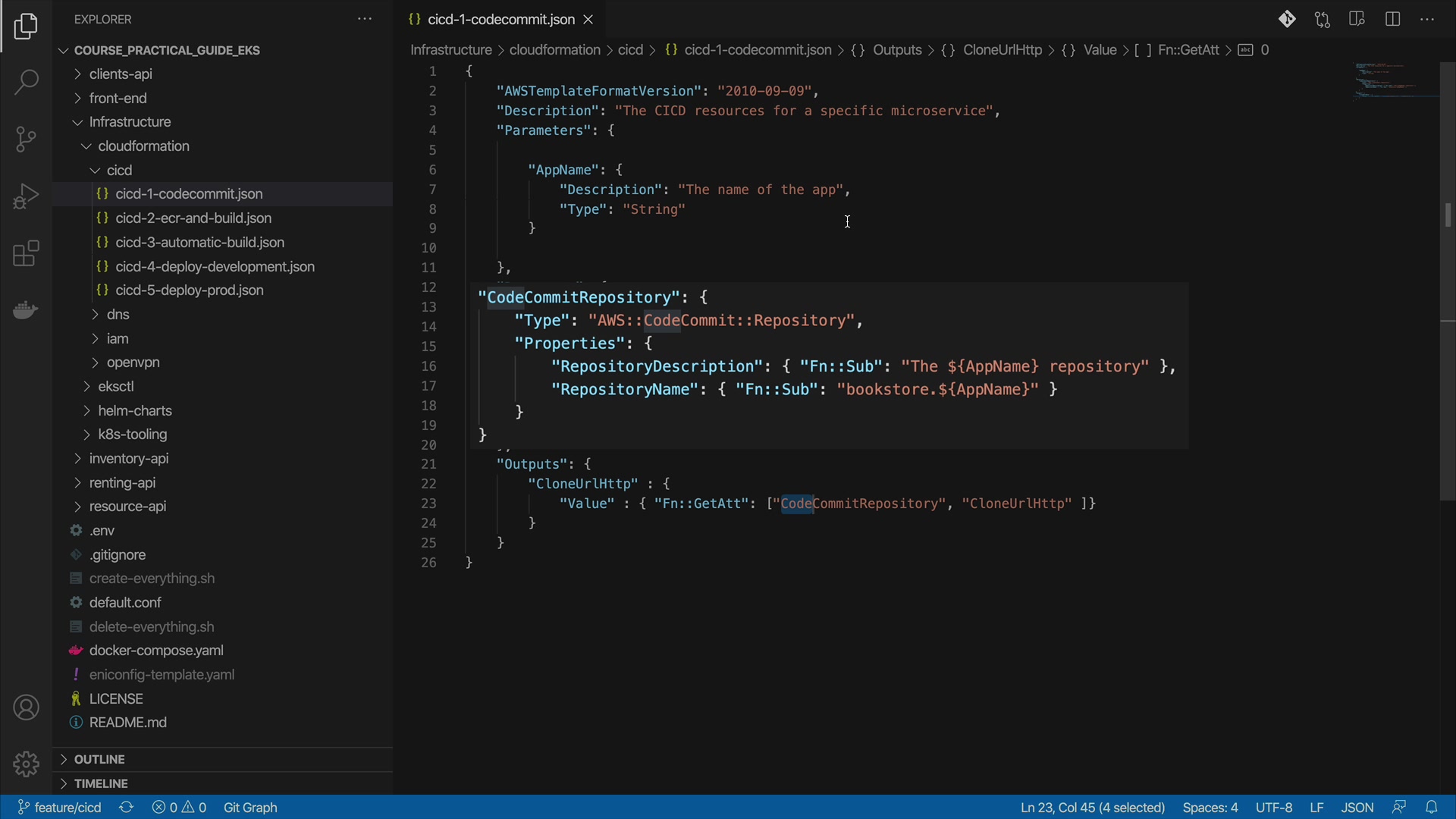Viewport: 1456px width, 819px height.
Task: Open the Manage gear settings
Action: 26,764
